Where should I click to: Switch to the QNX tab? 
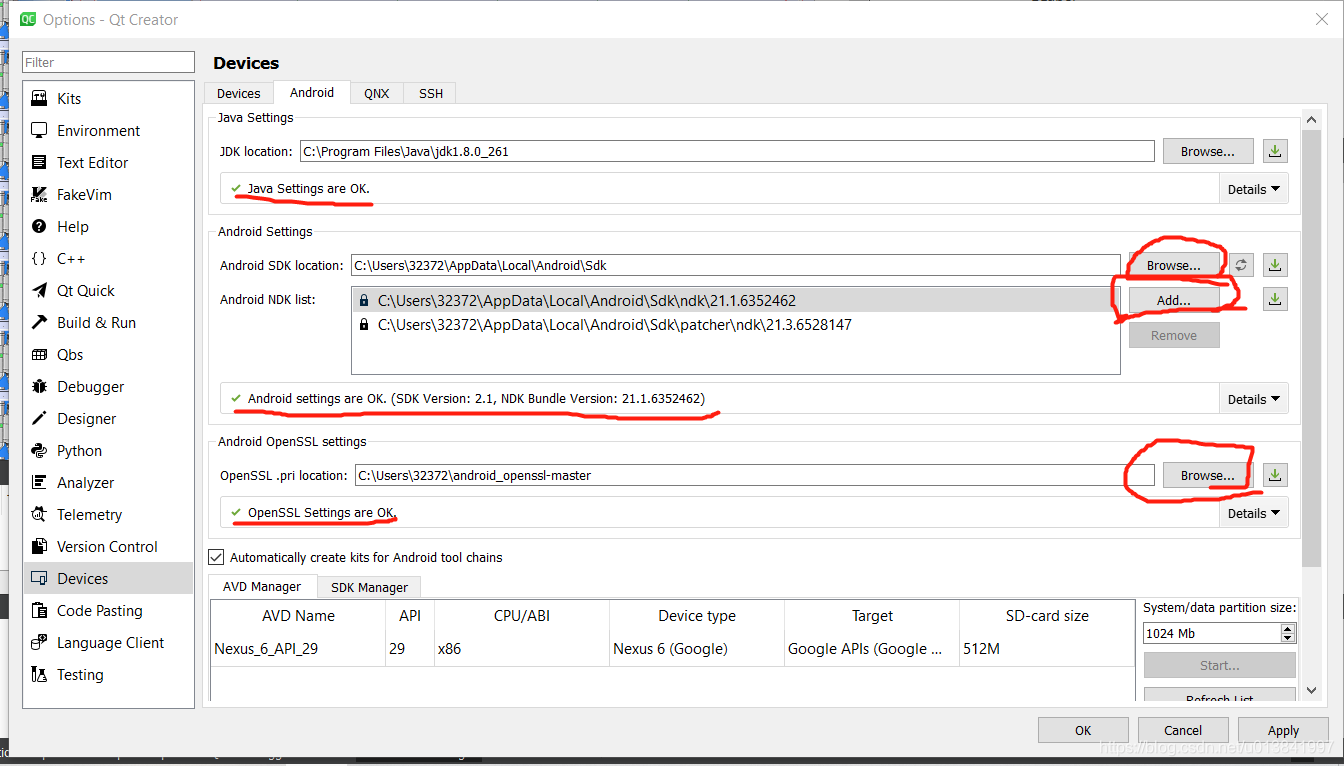click(377, 93)
